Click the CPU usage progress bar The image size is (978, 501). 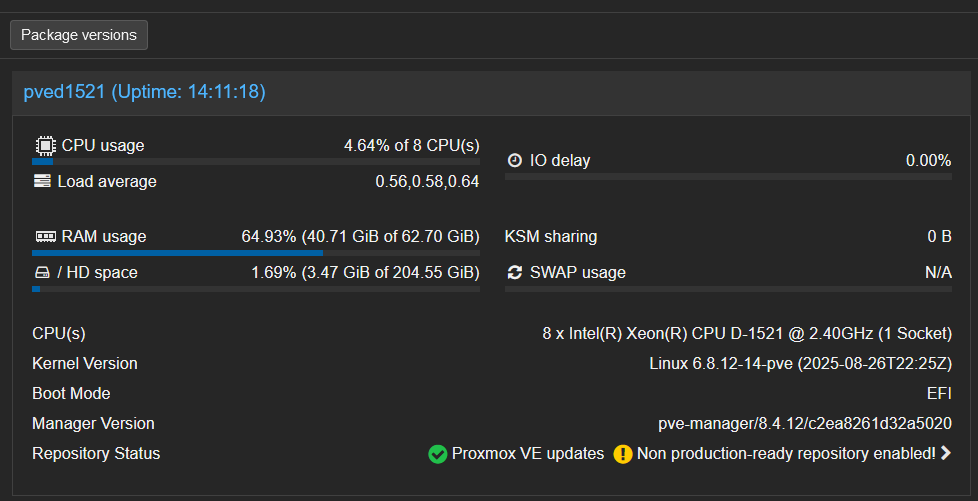point(256,161)
